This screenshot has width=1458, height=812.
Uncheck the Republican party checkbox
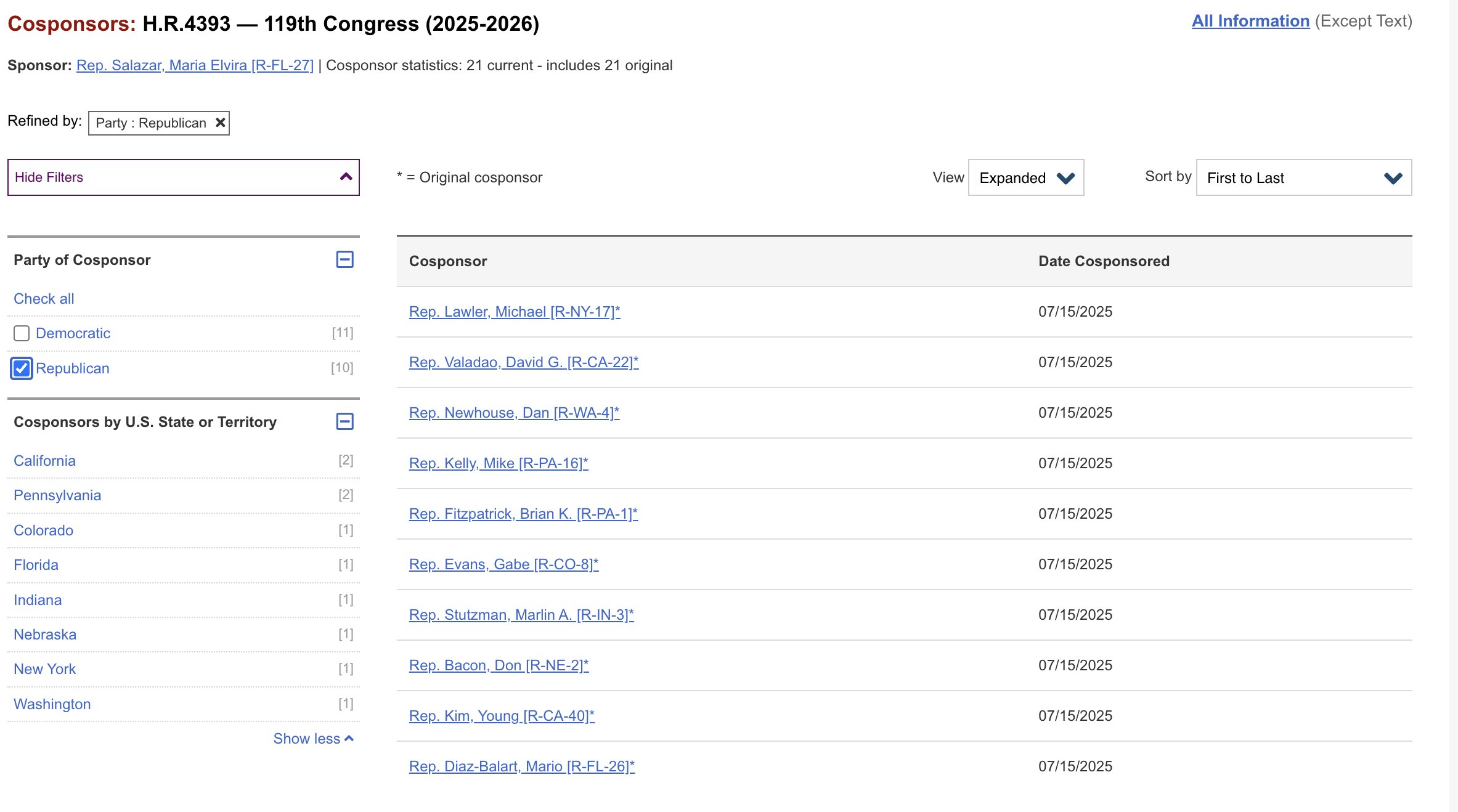(22, 368)
